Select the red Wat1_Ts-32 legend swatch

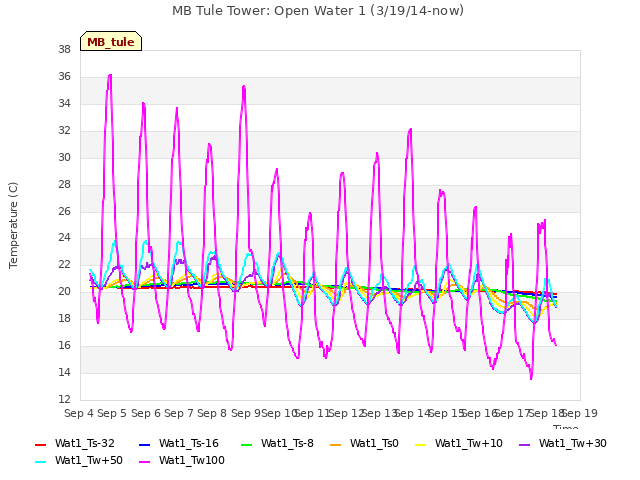[40, 444]
